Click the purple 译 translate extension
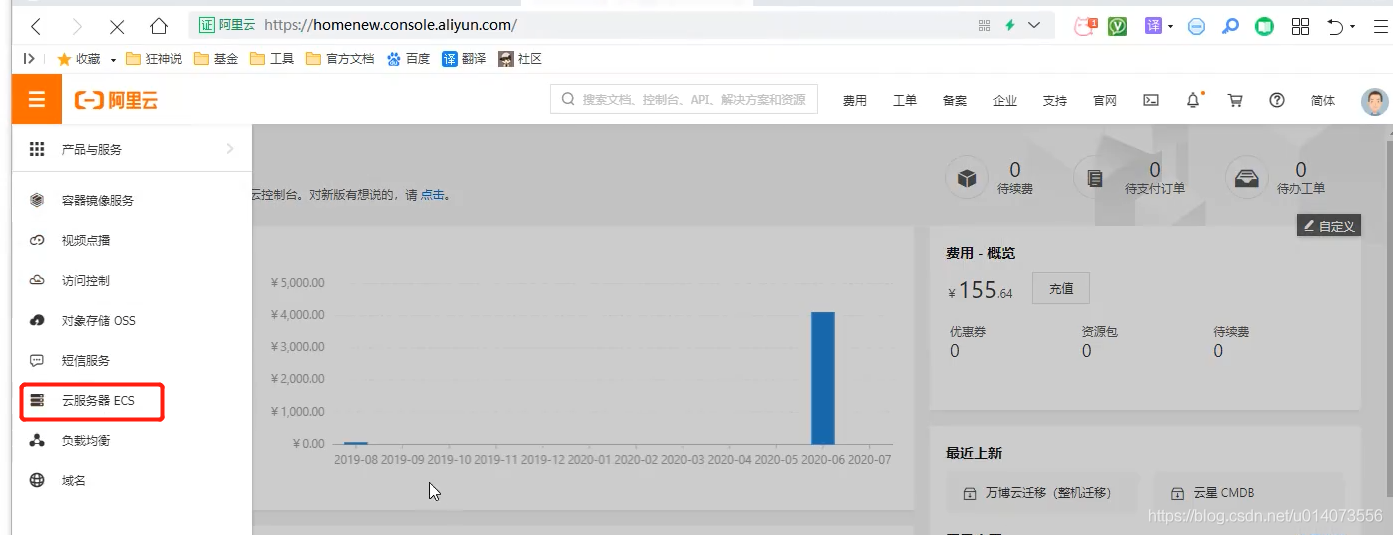Viewport: 1393px width, 535px height. pos(1153,26)
